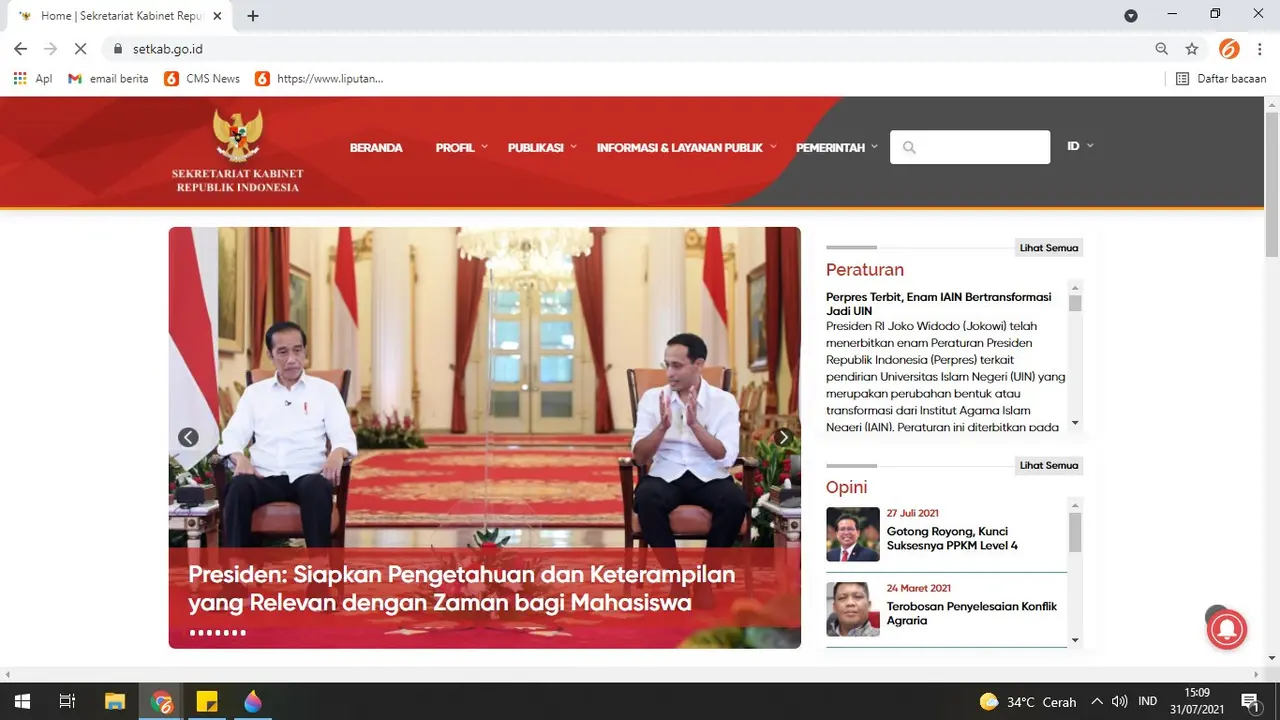Open the email berita Gmail bookmark
Image resolution: width=1280 pixels, height=720 pixels.
108,78
